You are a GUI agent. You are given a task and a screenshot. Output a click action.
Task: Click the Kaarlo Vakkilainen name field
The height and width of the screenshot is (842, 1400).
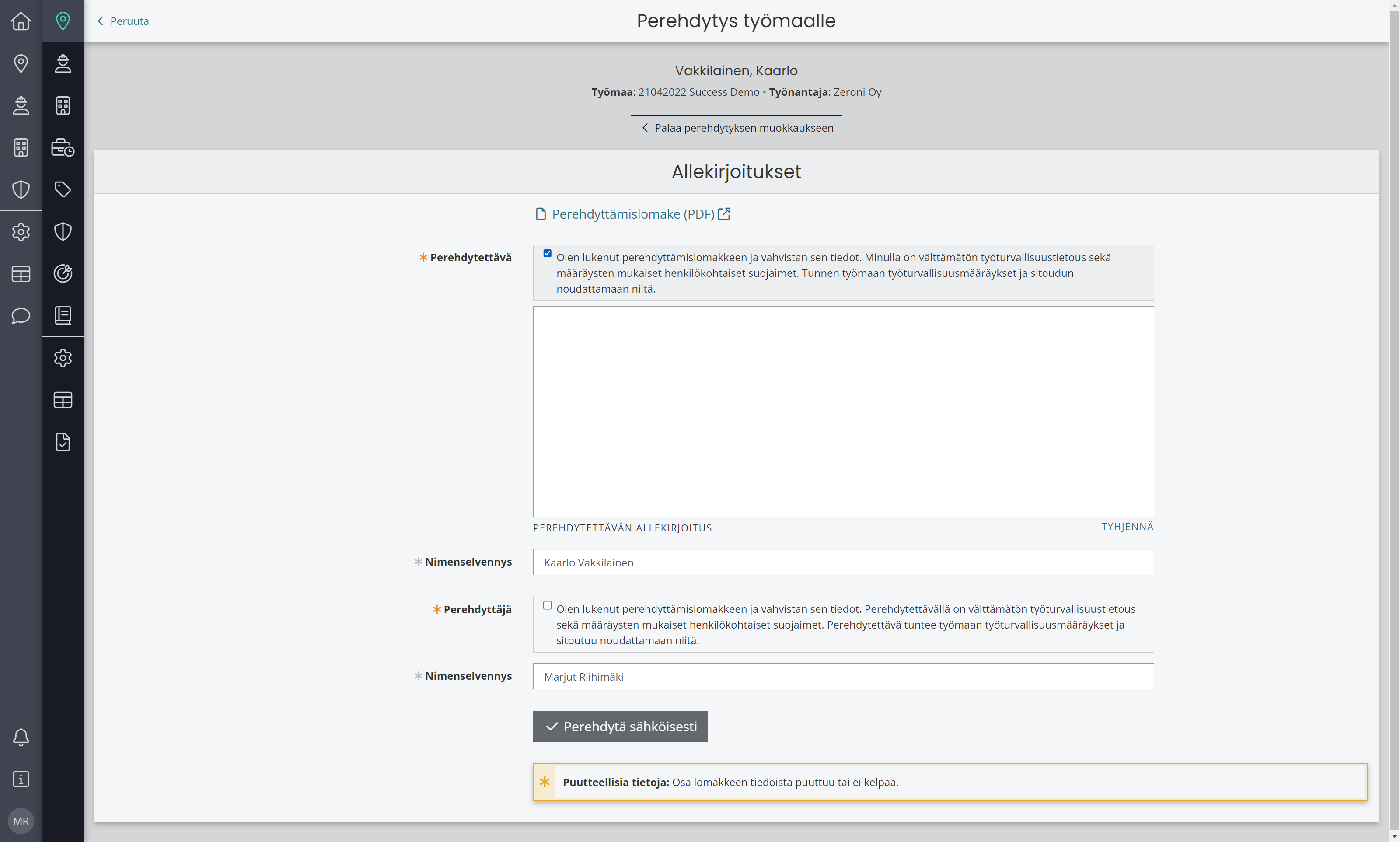844,562
